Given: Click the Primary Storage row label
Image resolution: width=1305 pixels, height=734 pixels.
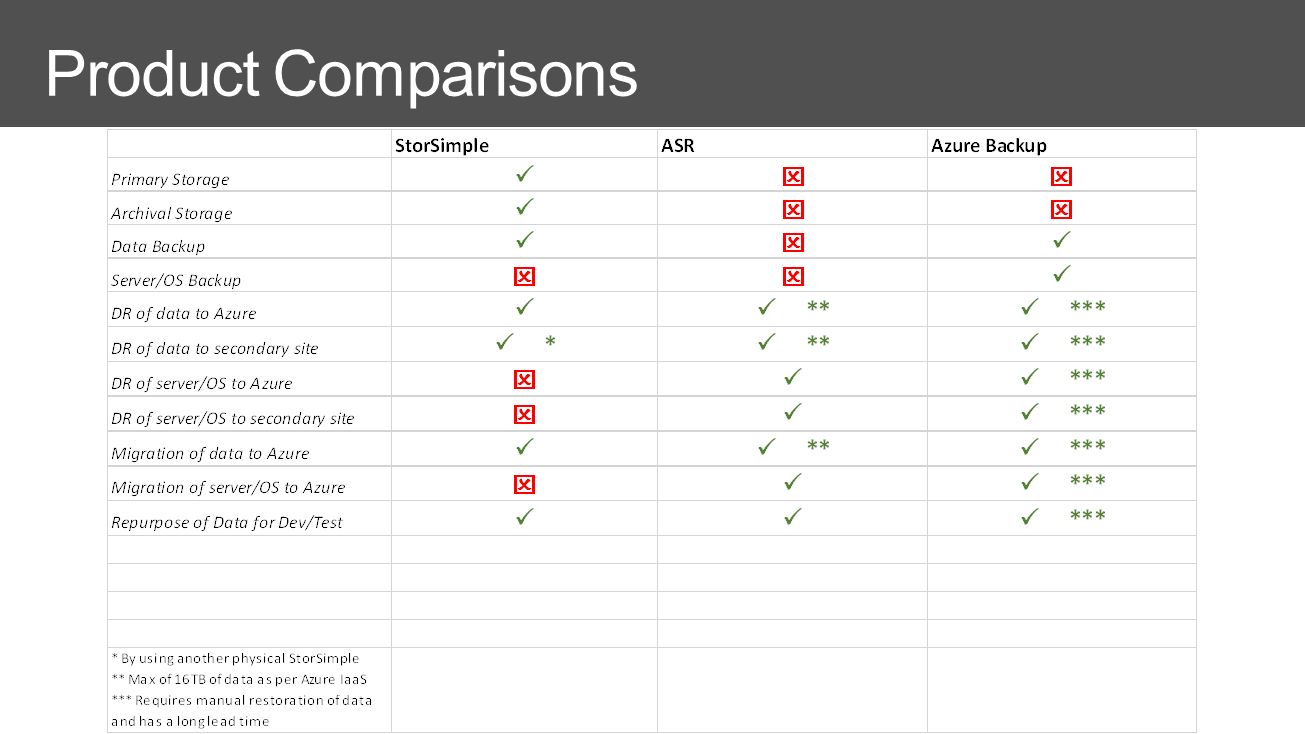Looking at the screenshot, I should click(x=170, y=180).
